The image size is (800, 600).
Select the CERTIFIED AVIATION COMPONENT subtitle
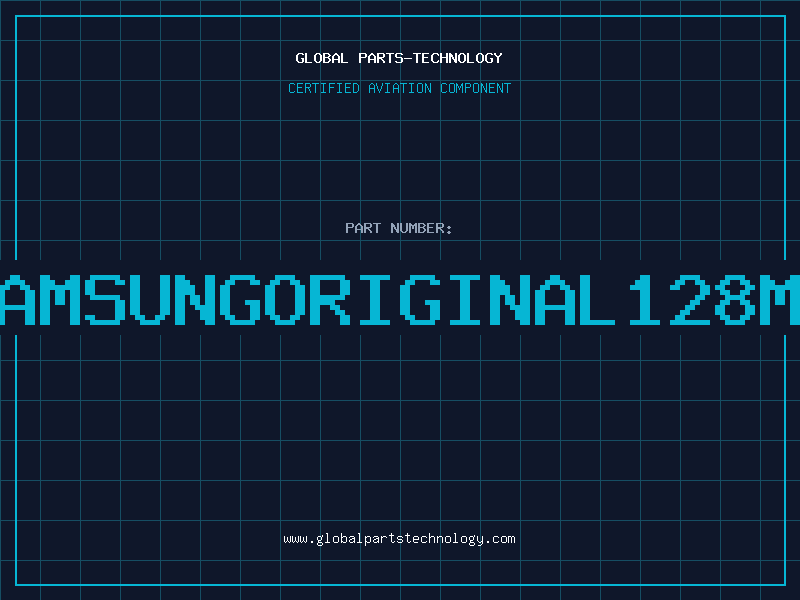[399, 88]
